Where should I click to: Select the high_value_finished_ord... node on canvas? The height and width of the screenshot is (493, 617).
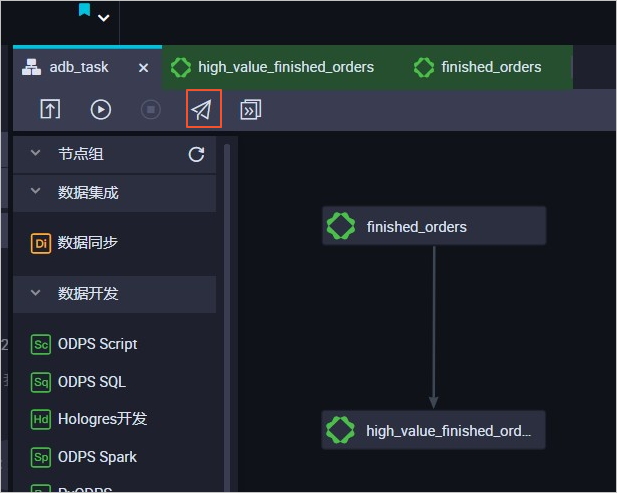[x=434, y=430]
